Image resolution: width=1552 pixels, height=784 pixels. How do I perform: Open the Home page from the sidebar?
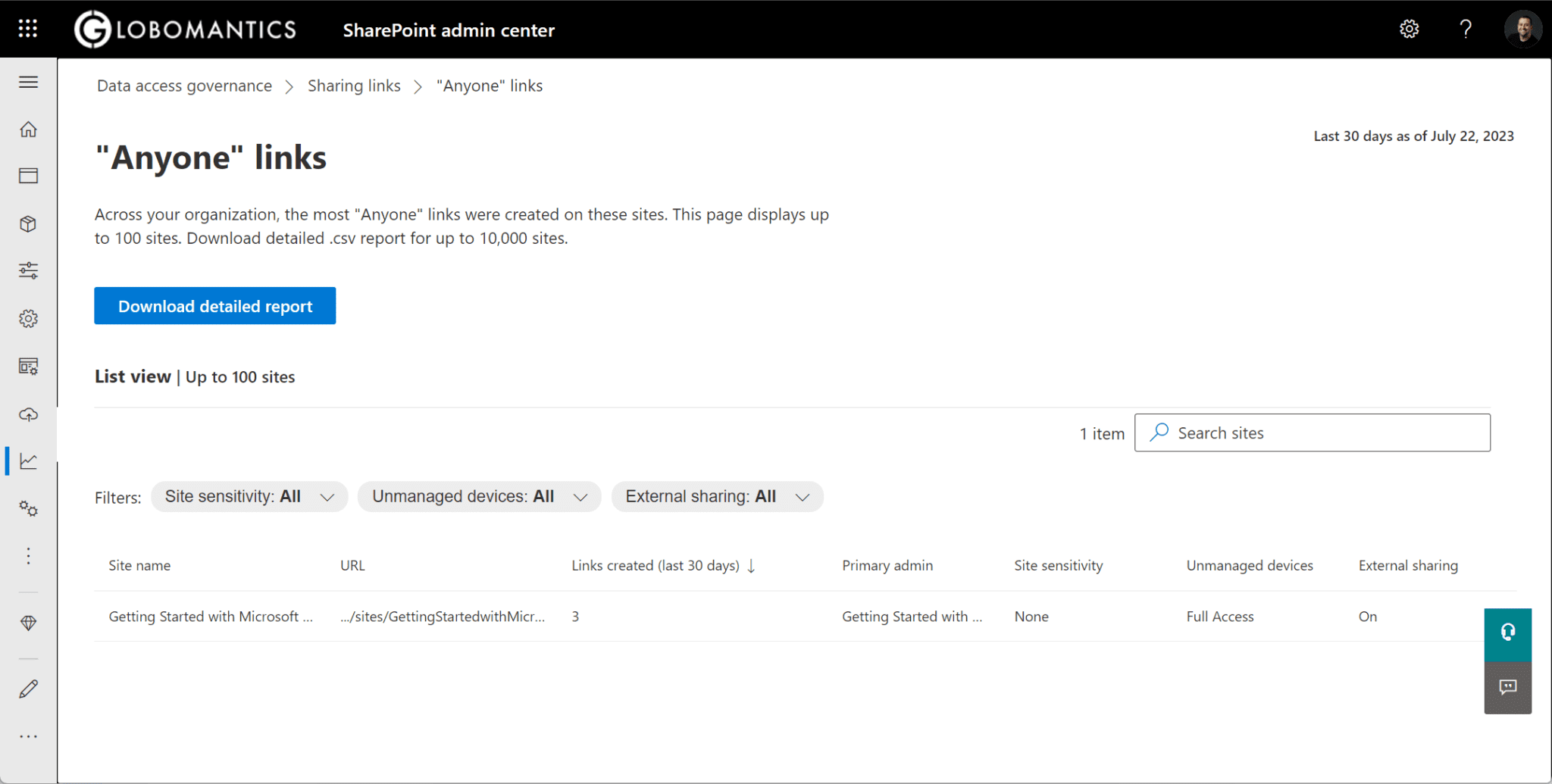(28, 129)
